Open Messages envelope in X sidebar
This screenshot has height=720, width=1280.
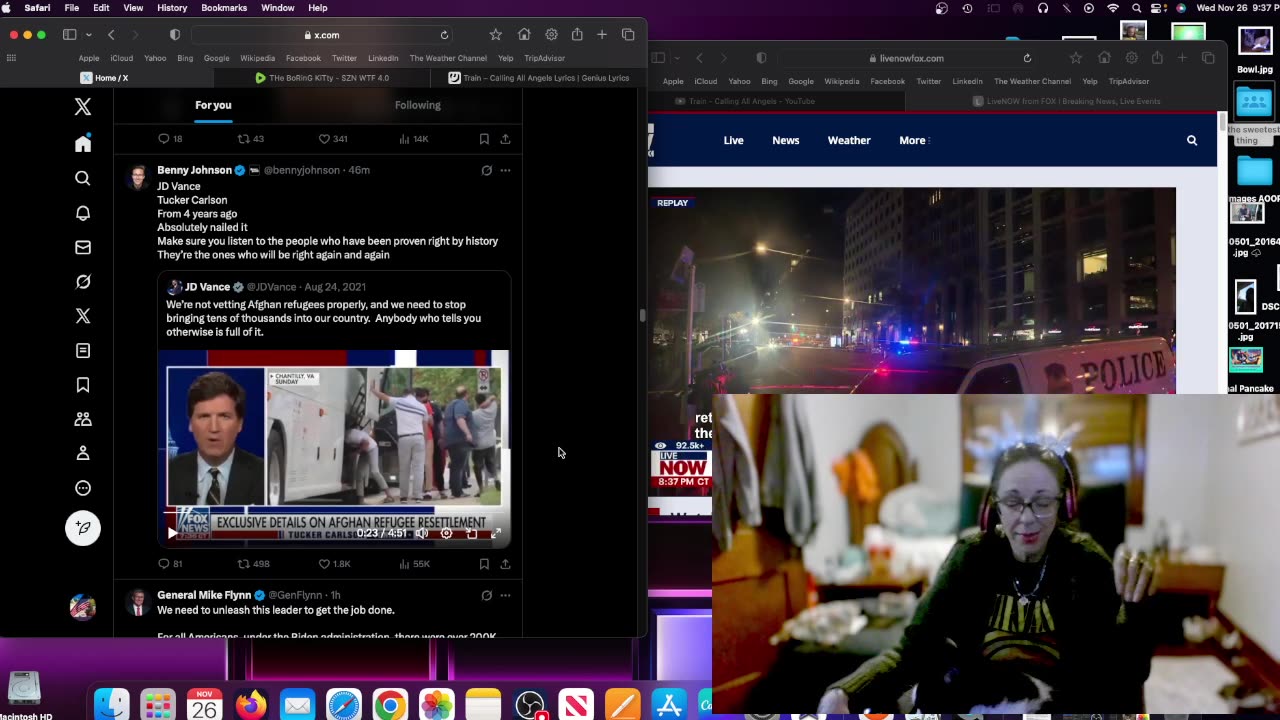pos(83,247)
